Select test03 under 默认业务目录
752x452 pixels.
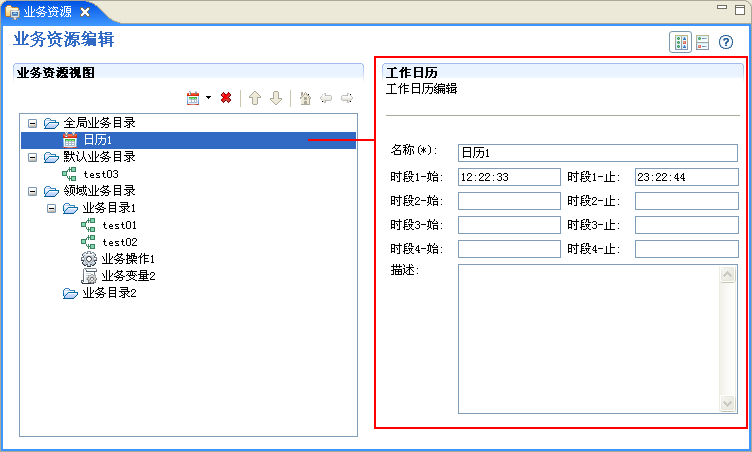point(100,174)
